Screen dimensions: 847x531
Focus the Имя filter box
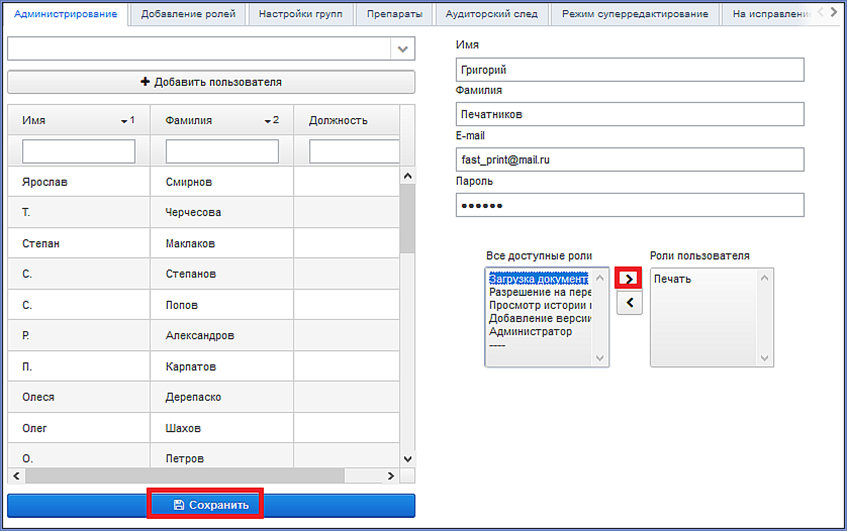coord(79,151)
